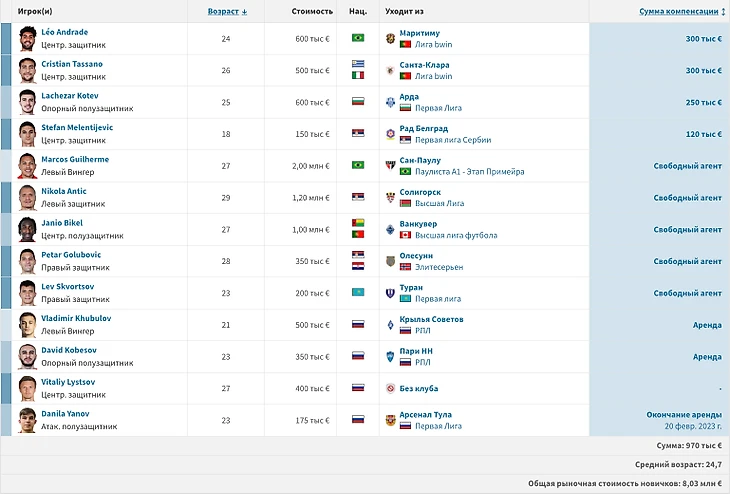Click Арсенал Тула club crest icon
Image resolution: width=730 pixels, height=494 pixels.
[391, 420]
